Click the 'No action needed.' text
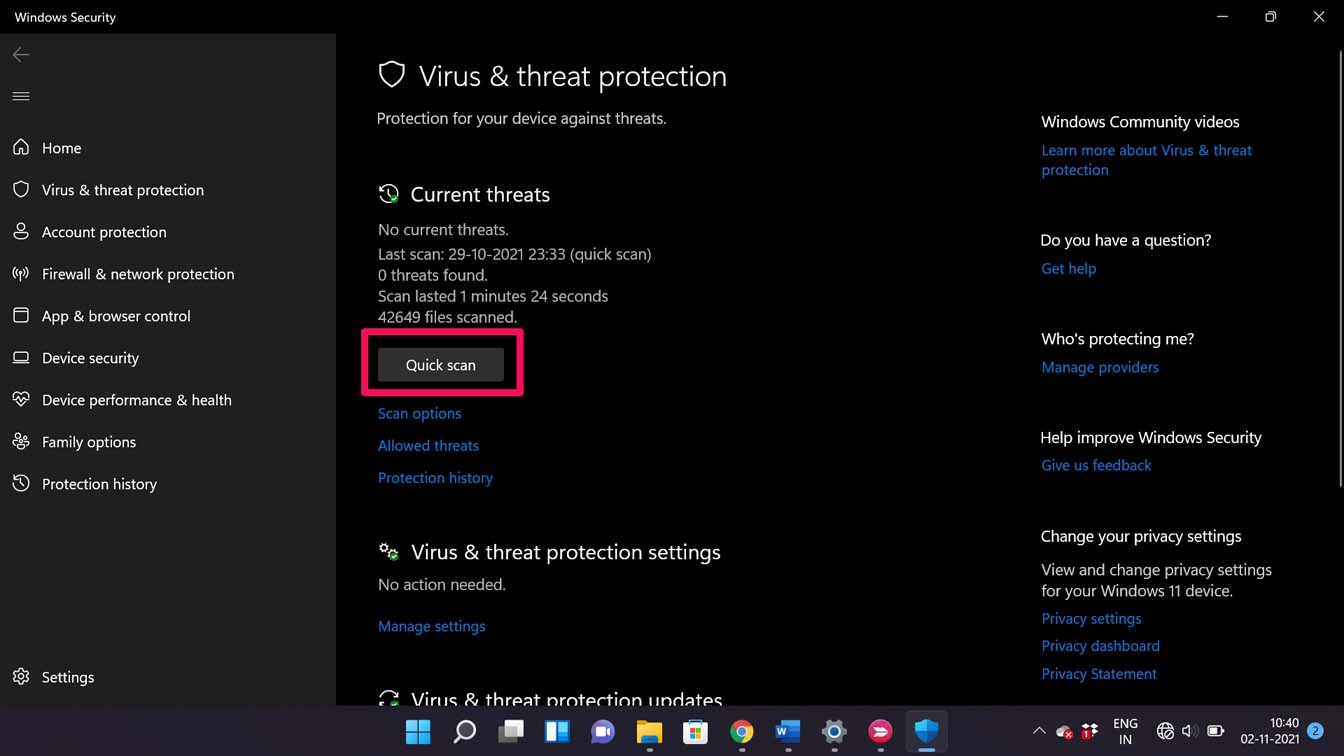 pyautogui.click(x=442, y=584)
